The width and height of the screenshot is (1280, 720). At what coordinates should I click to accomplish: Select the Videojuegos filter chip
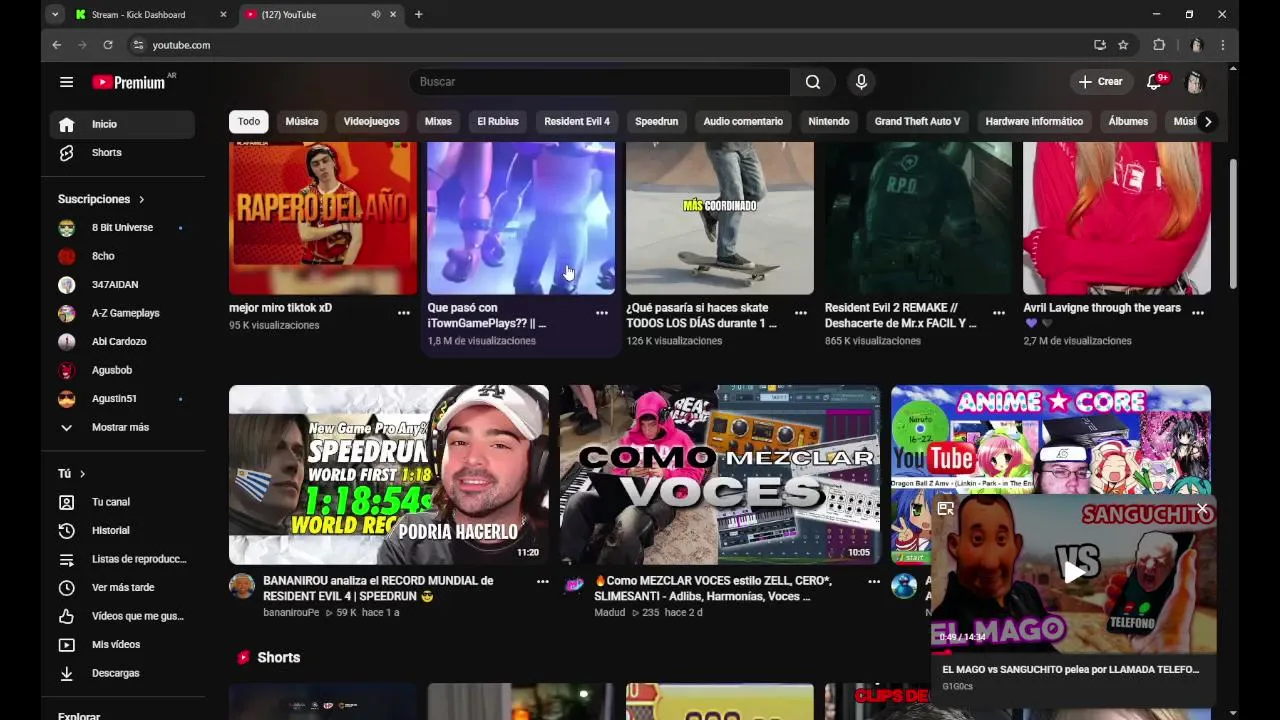pos(371,122)
